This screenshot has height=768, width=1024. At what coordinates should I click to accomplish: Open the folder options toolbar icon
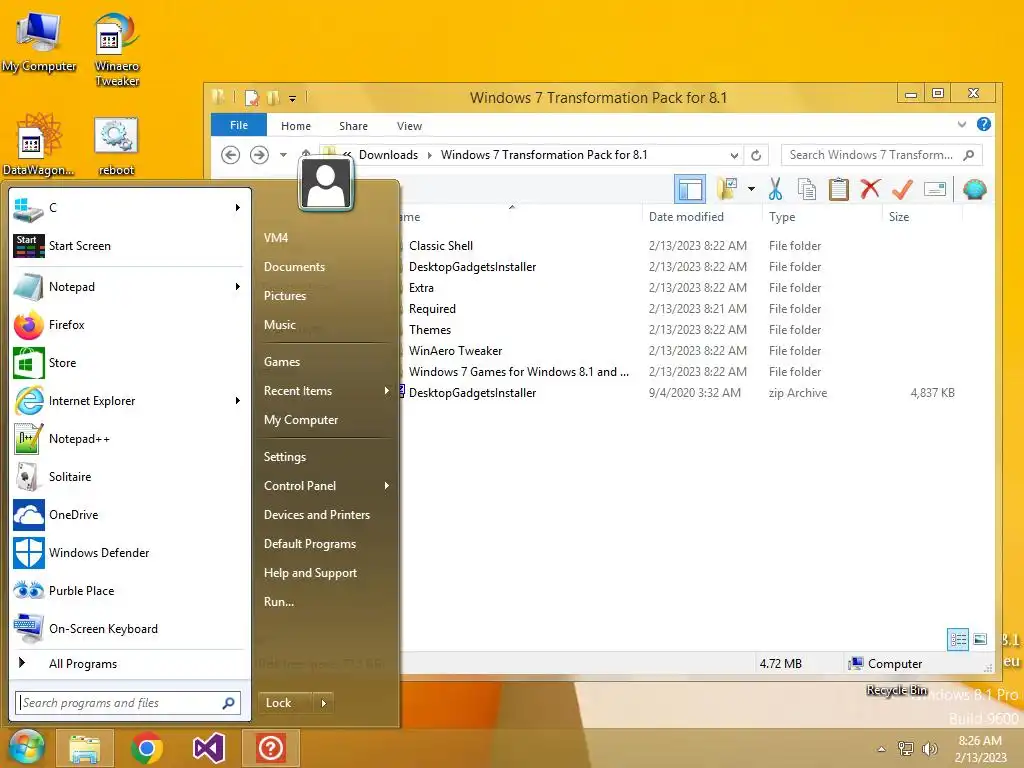(728, 189)
